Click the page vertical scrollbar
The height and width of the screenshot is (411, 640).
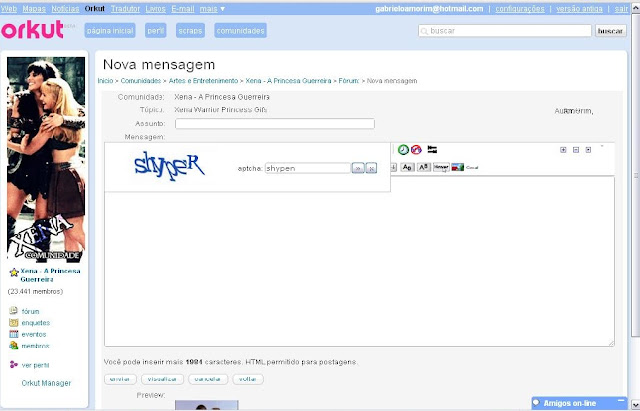pyautogui.click(x=636, y=176)
